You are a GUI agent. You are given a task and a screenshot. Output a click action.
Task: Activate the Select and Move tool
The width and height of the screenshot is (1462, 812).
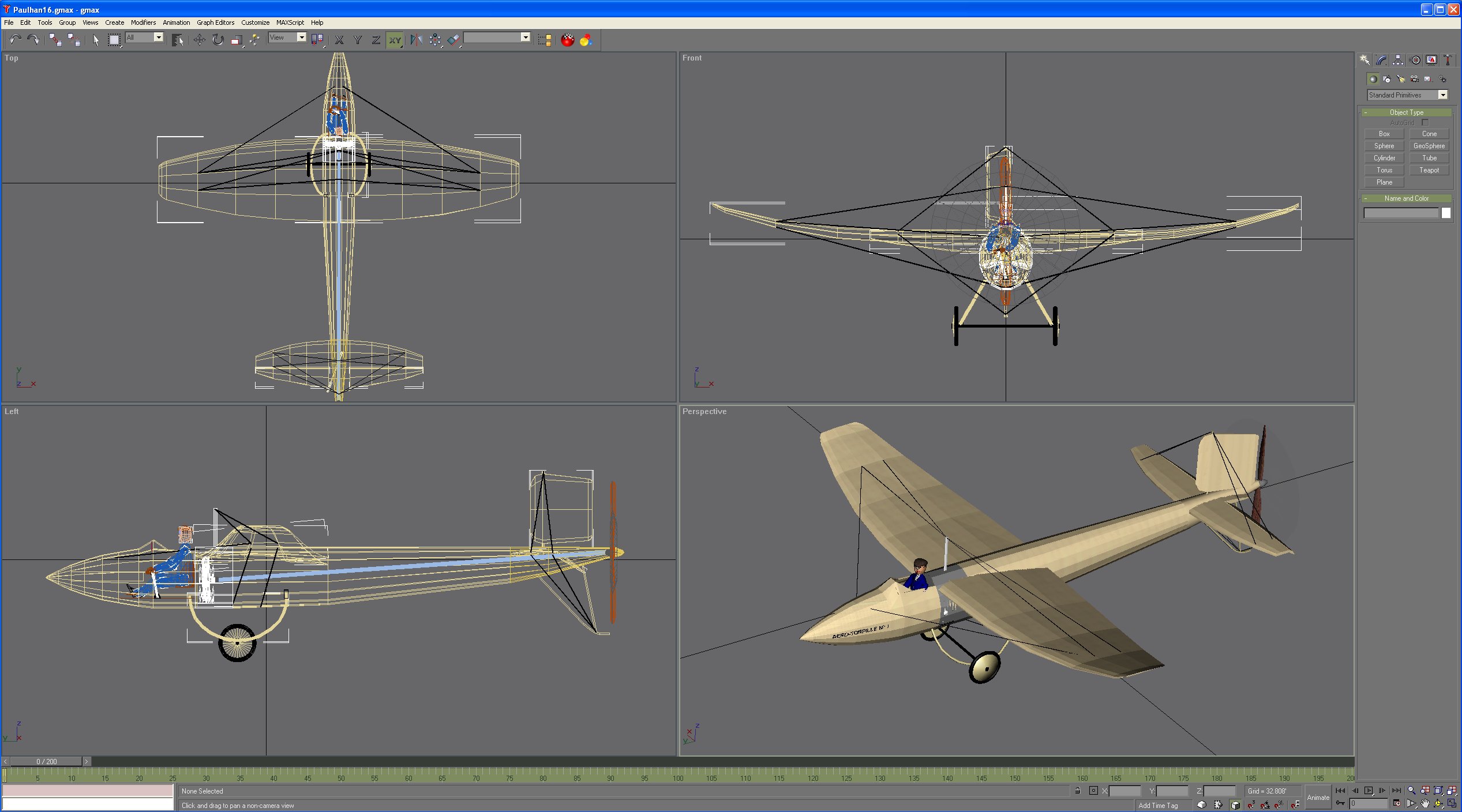pyautogui.click(x=199, y=40)
